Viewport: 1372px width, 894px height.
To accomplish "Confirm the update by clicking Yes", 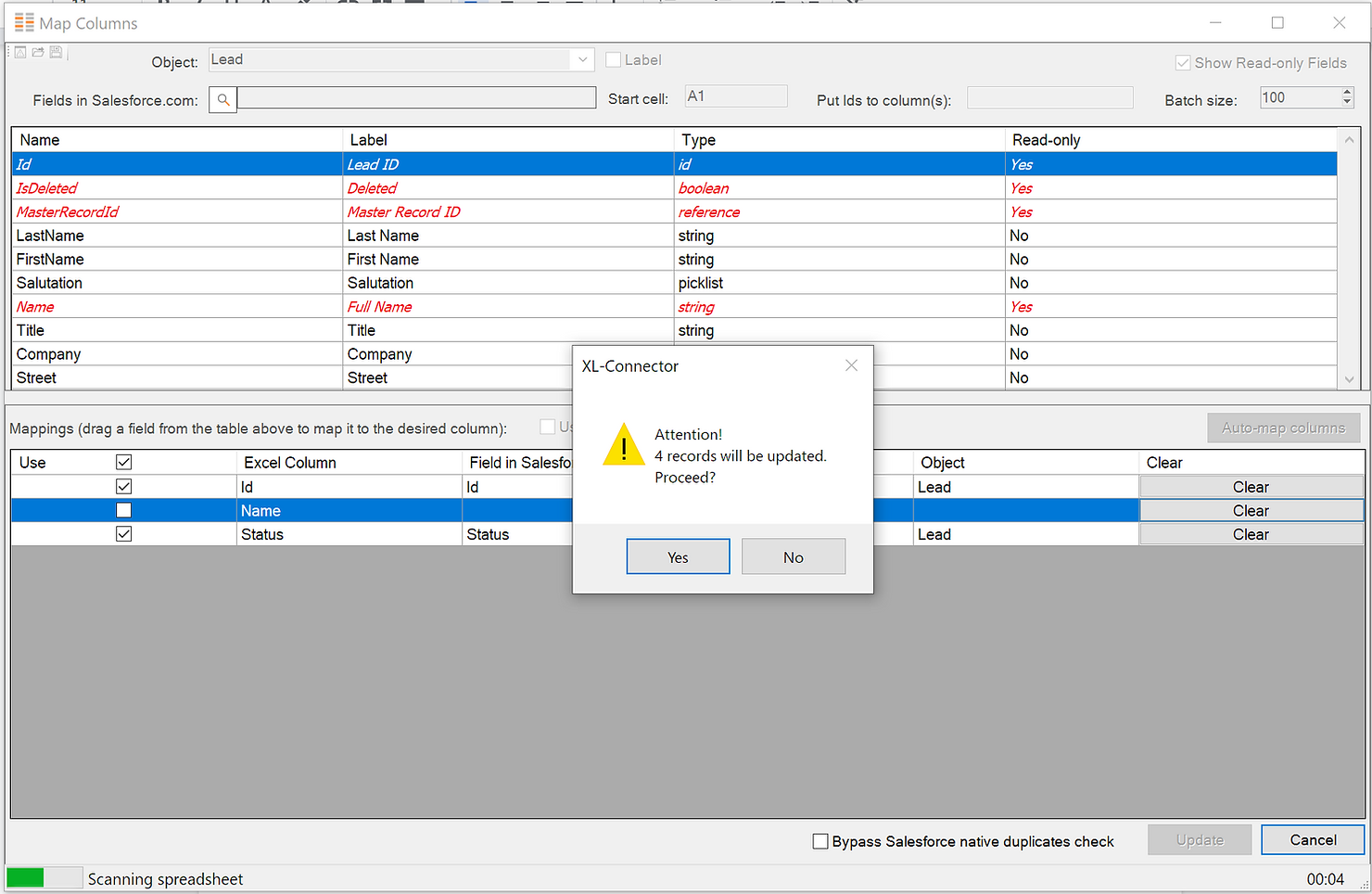I will (678, 556).
